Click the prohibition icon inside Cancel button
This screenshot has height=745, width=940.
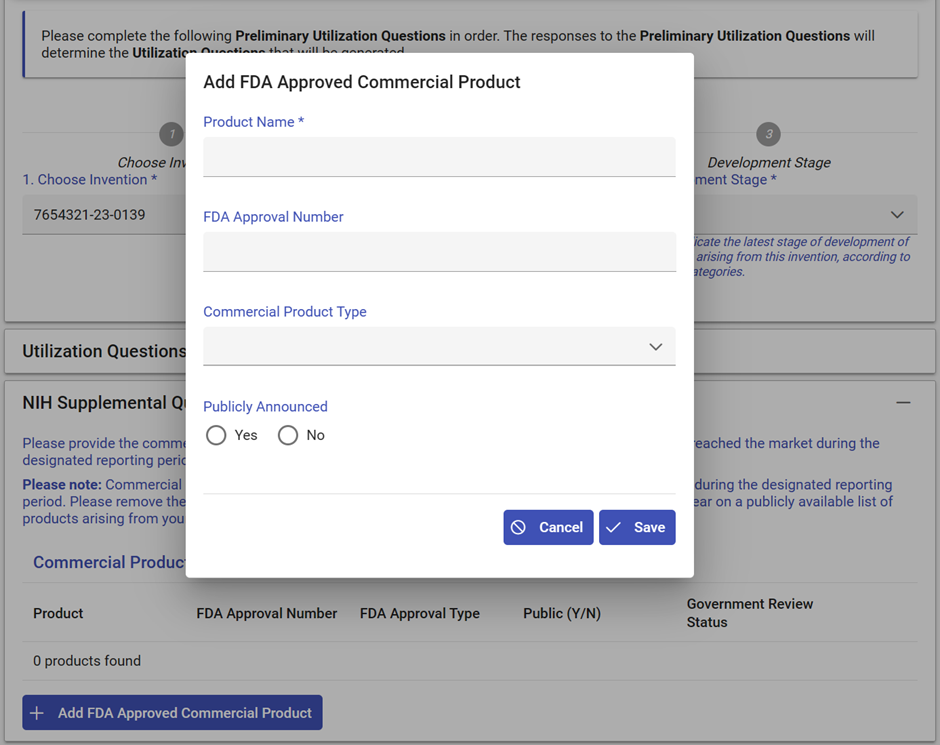point(519,527)
